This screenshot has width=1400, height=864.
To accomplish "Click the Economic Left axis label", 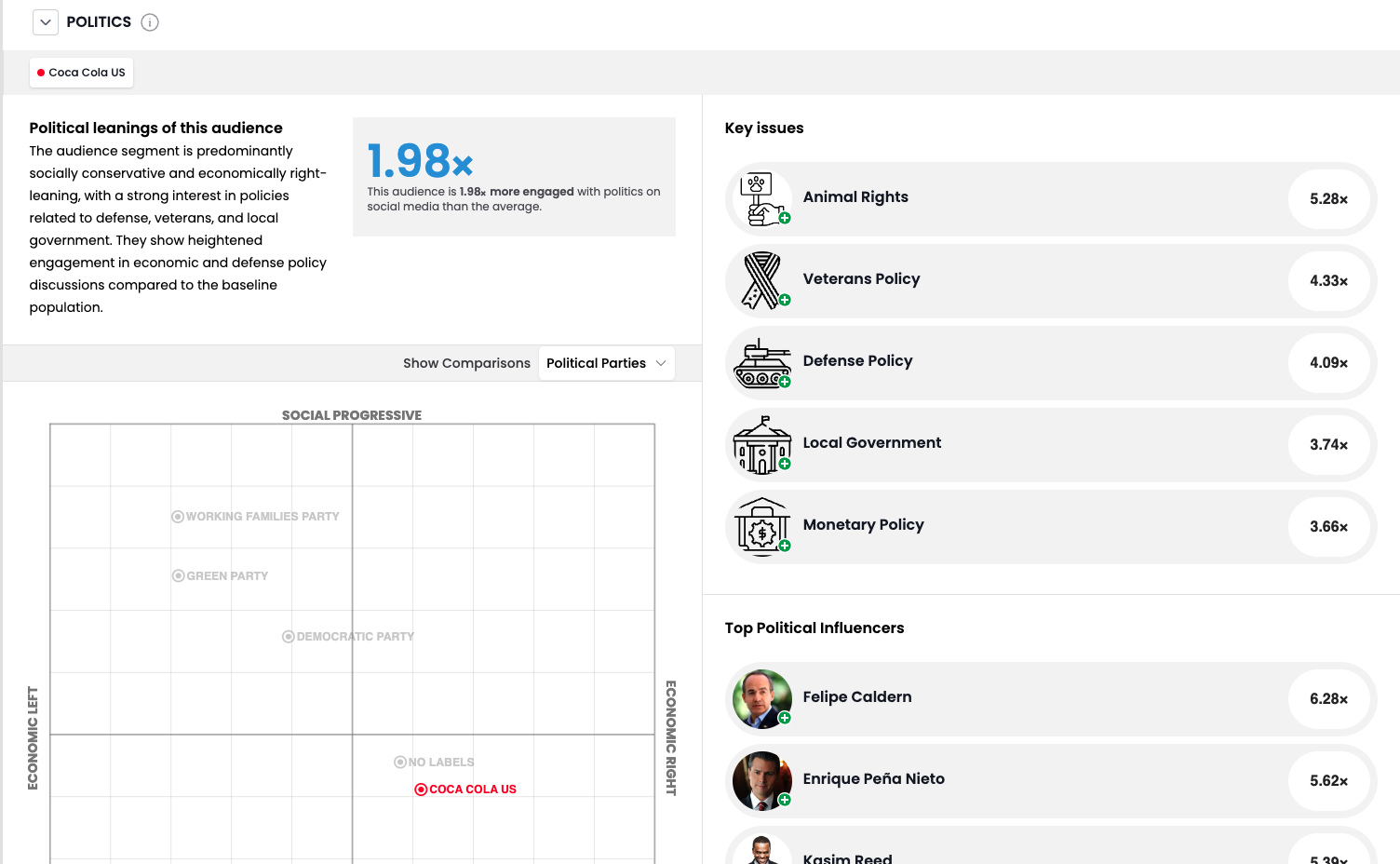I will [x=33, y=738].
